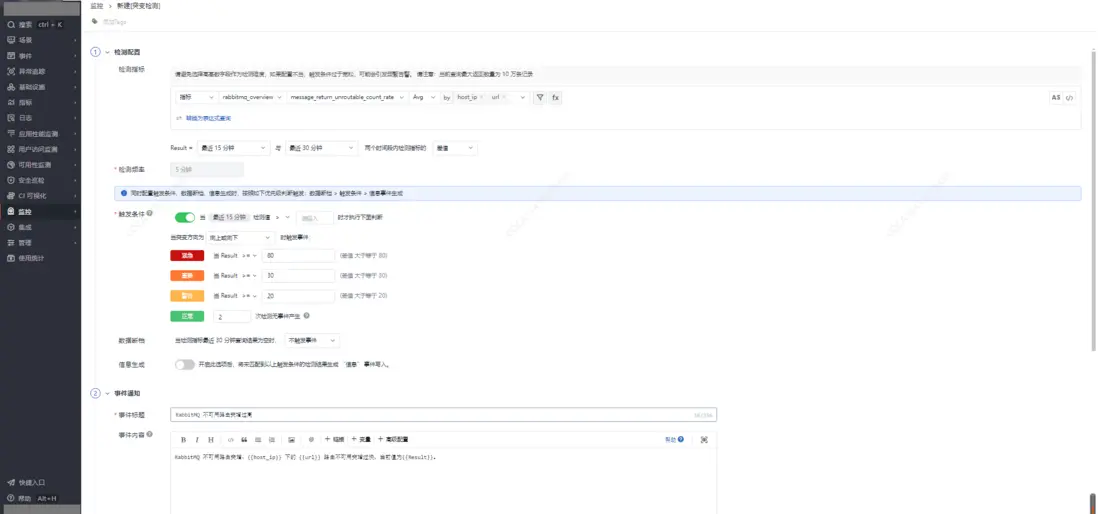Click the 帮助 link in editor toolbar

point(674,439)
